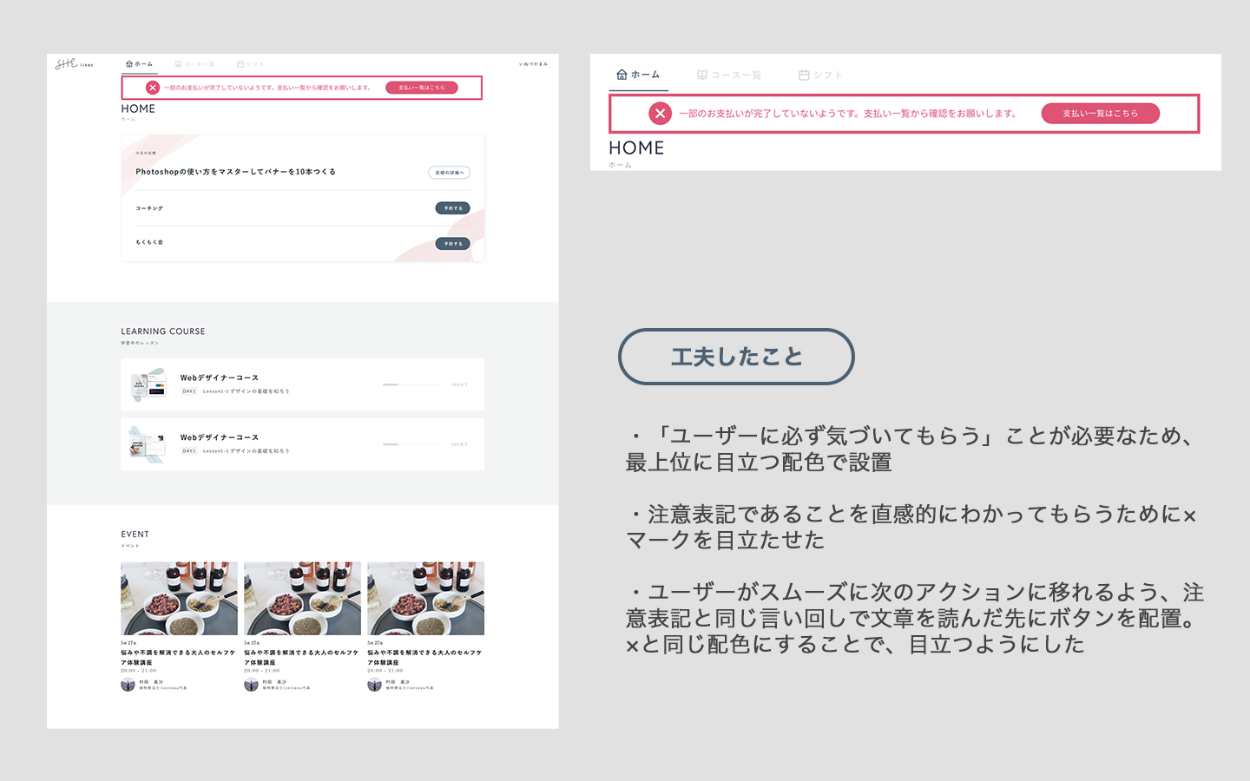Viewport: 1250px width, 781px height.
Task: Select シフト in the full-page mockup nav
Action: pos(250,64)
